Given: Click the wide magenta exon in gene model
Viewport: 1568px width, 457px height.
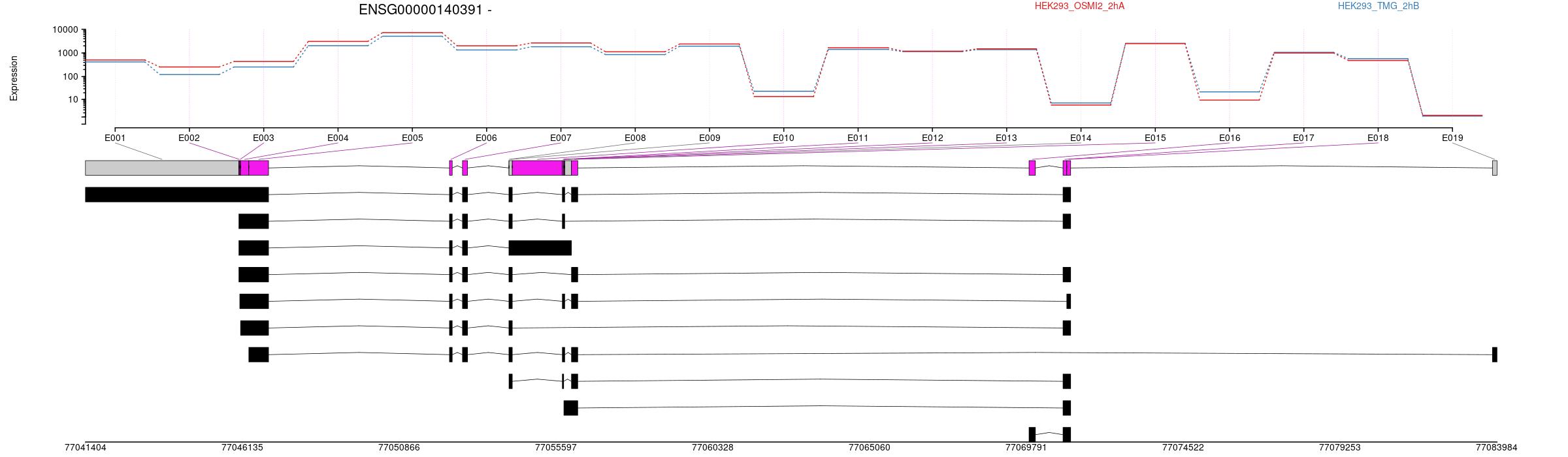Looking at the screenshot, I should (x=537, y=168).
